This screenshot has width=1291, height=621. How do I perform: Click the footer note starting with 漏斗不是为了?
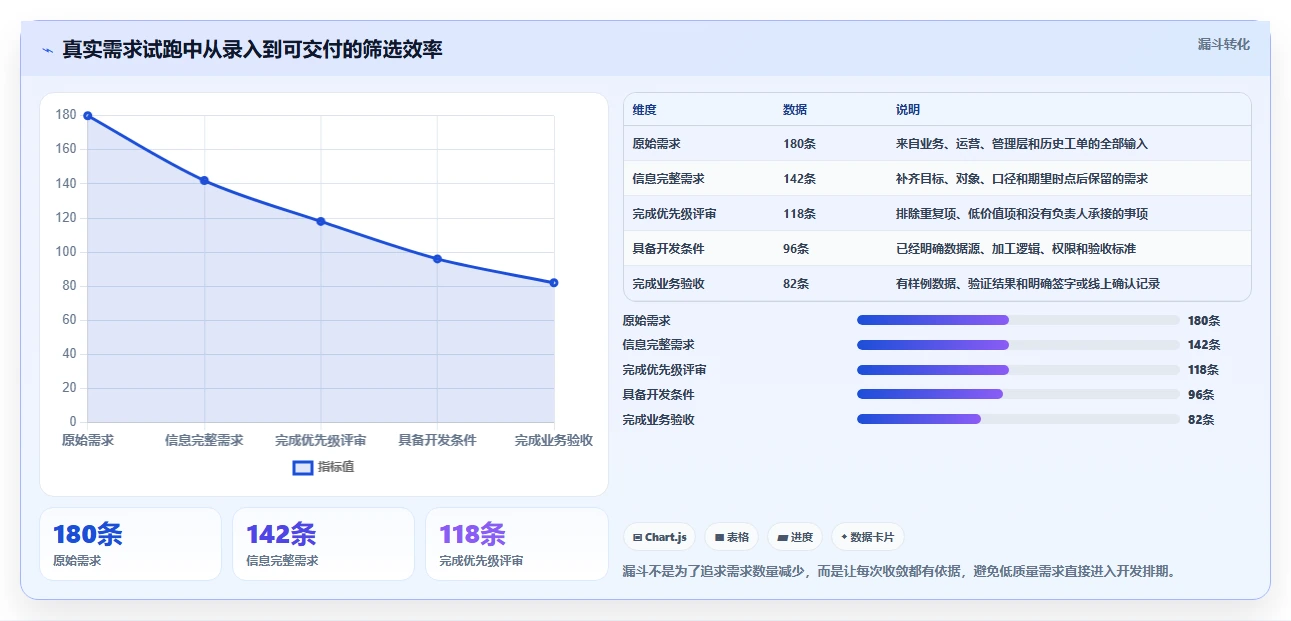[x=898, y=572]
